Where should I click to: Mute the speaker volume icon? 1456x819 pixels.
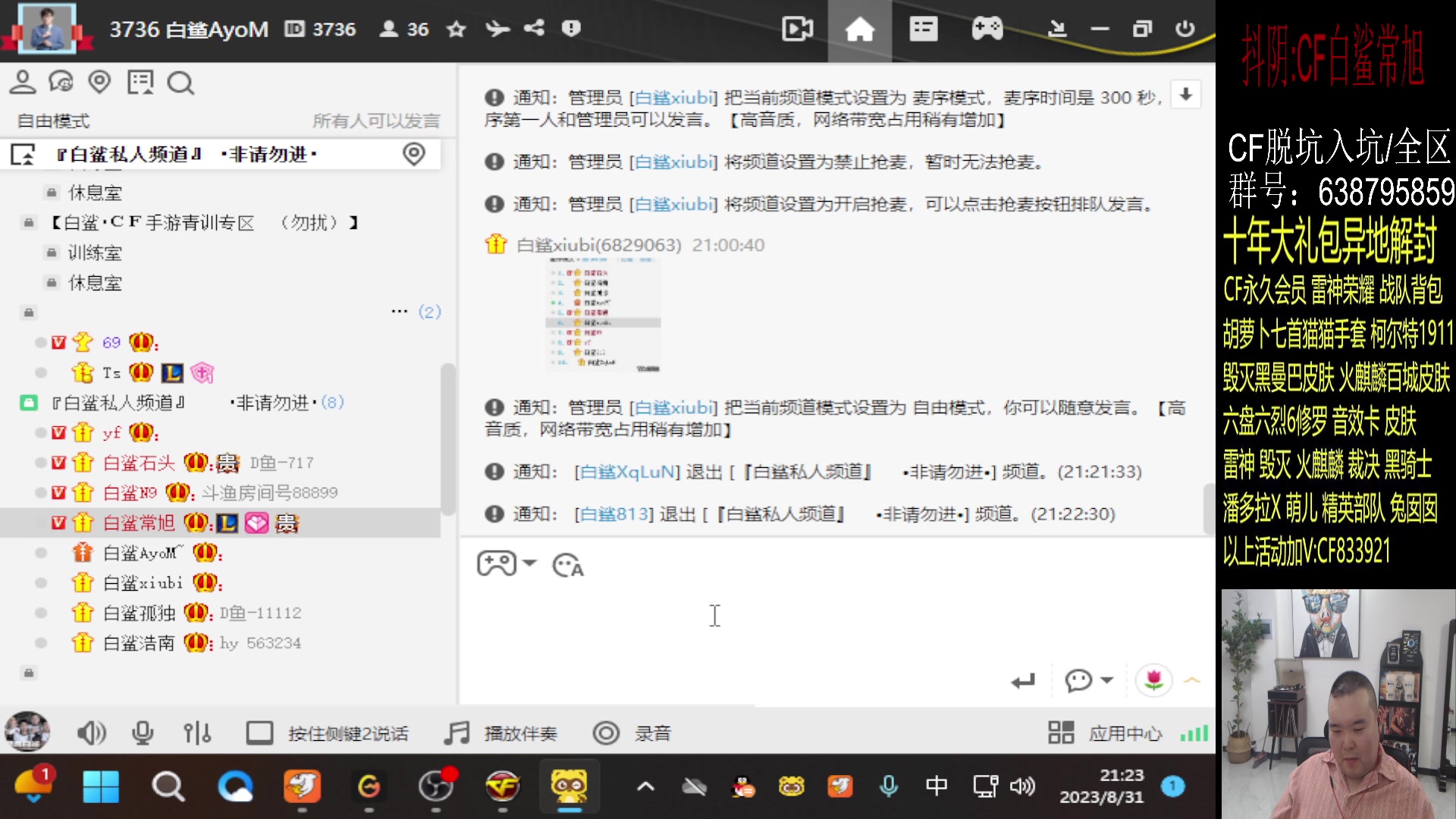coord(91,733)
